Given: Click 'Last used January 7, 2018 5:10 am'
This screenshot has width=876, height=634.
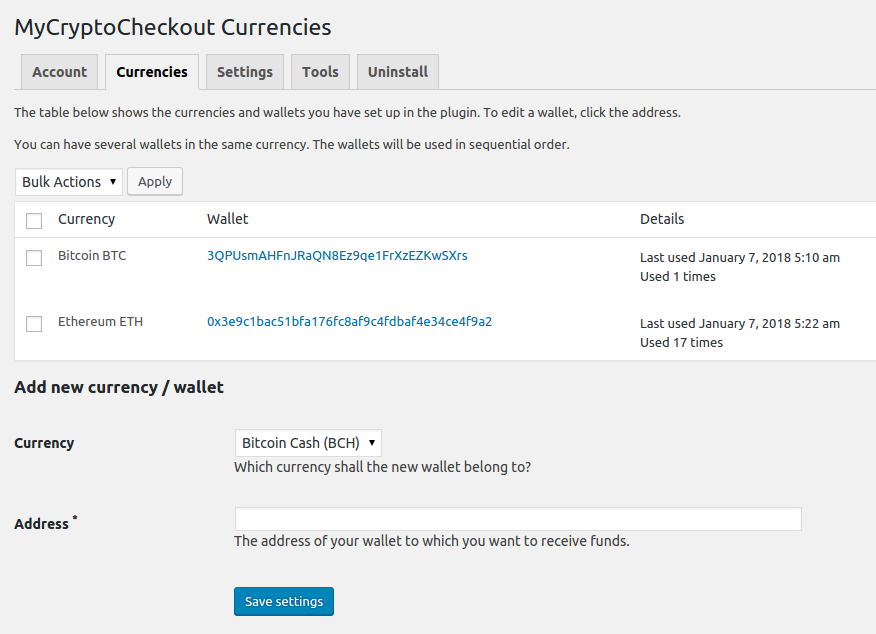Looking at the screenshot, I should (740, 258).
